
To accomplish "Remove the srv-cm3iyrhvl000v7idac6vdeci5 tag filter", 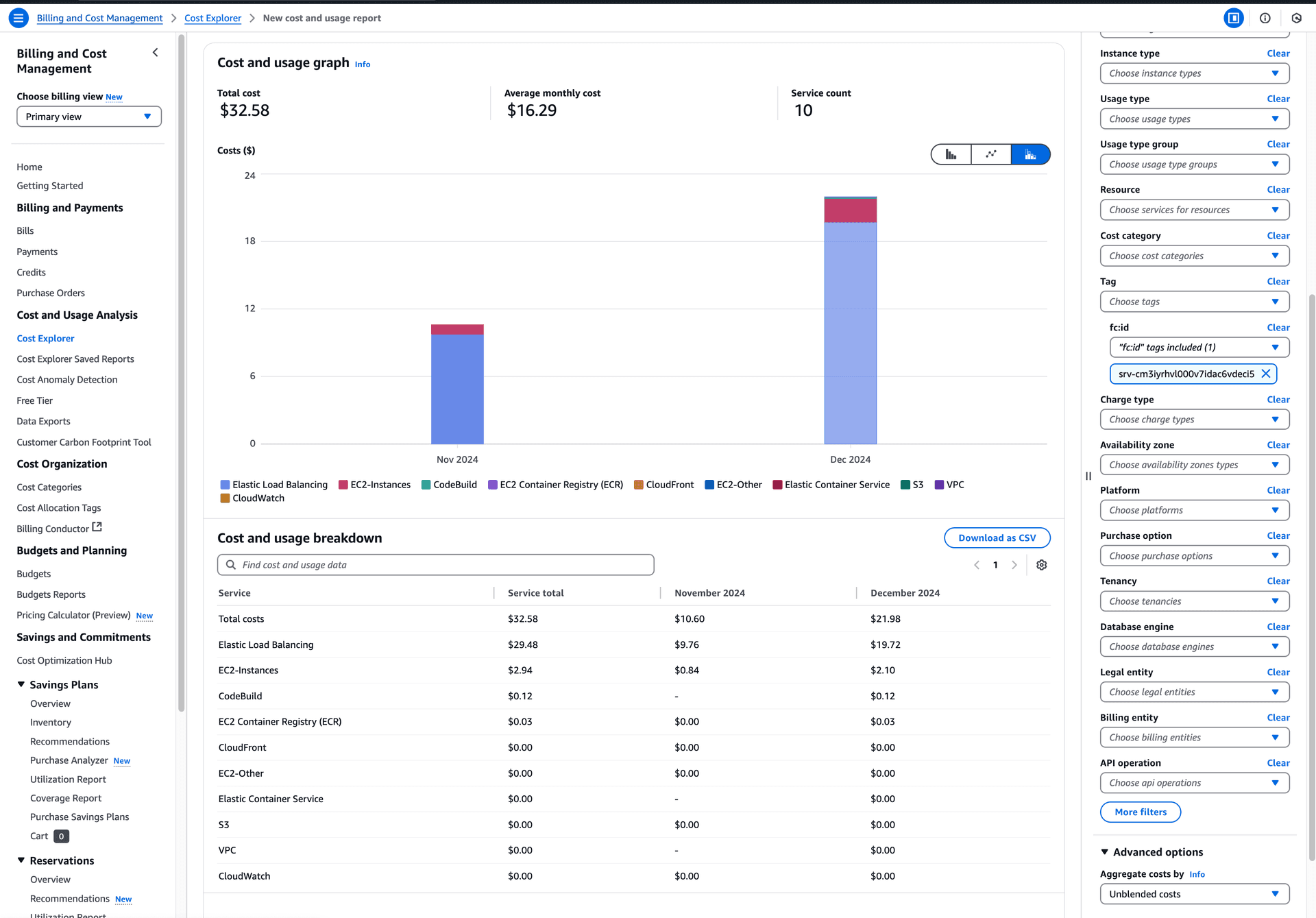I will pos(1266,374).
